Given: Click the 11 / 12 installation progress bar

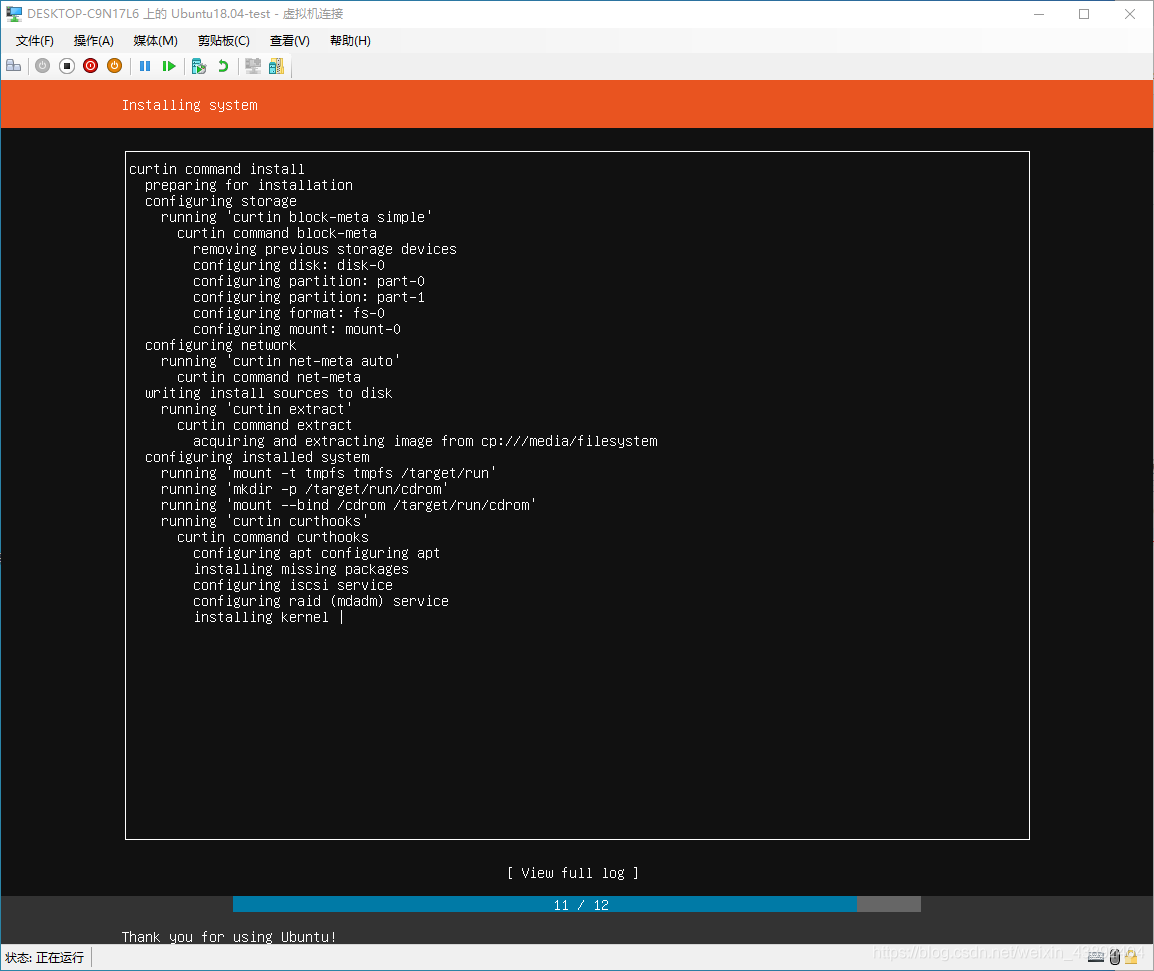Looking at the screenshot, I should 577,905.
